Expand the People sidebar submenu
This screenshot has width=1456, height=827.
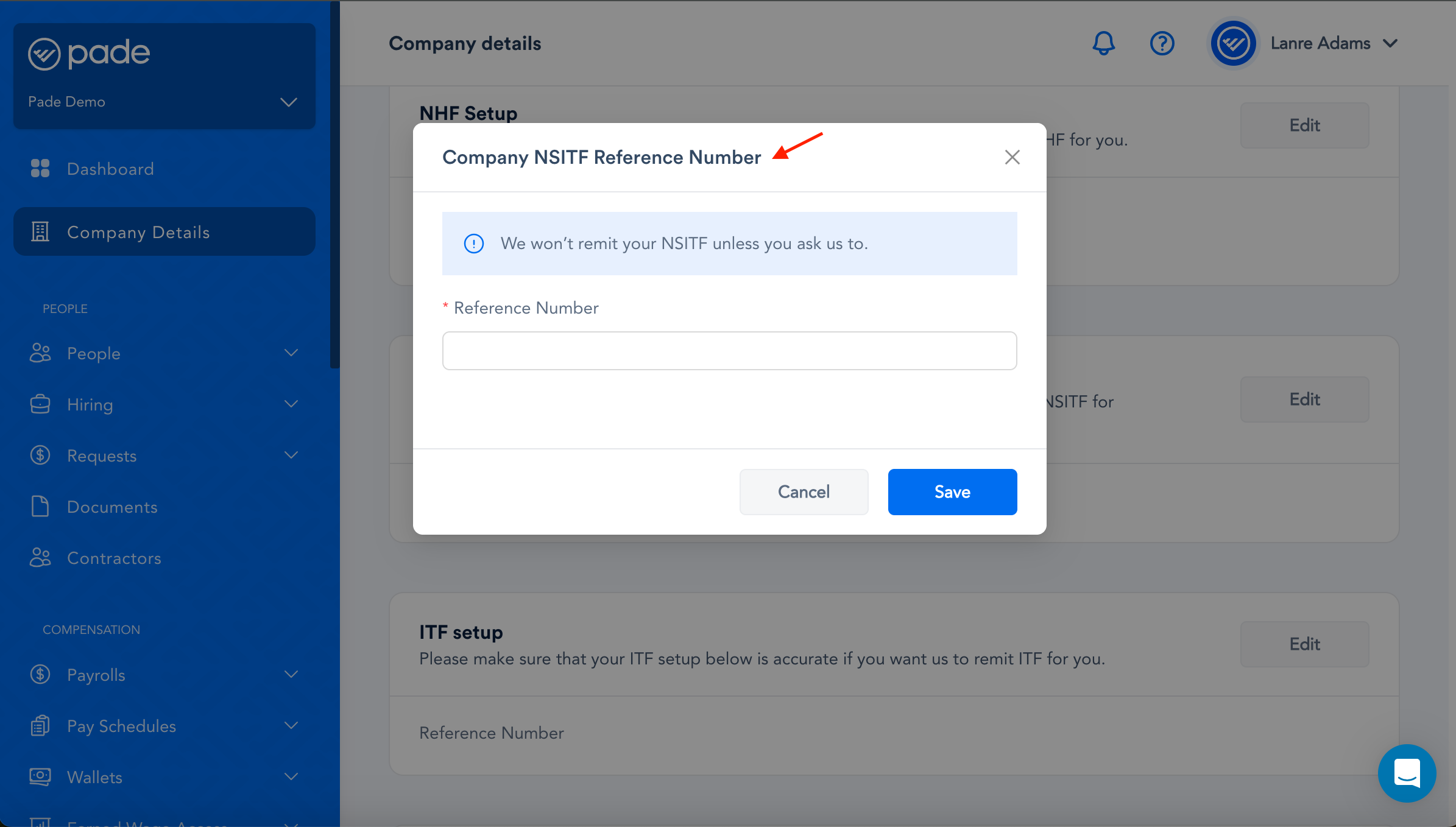291,353
